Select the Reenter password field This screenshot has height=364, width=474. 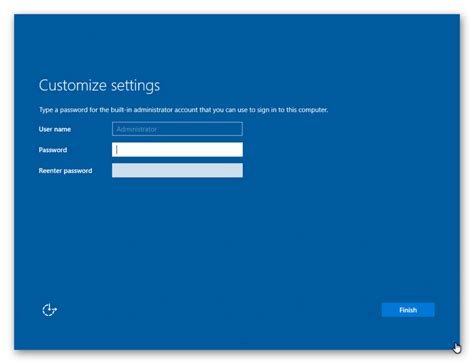(x=177, y=170)
